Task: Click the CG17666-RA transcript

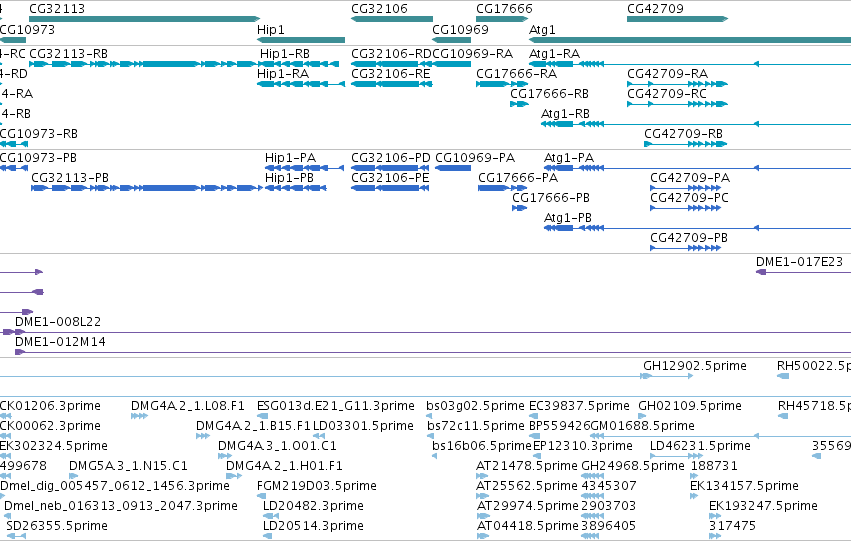Action: (501, 84)
